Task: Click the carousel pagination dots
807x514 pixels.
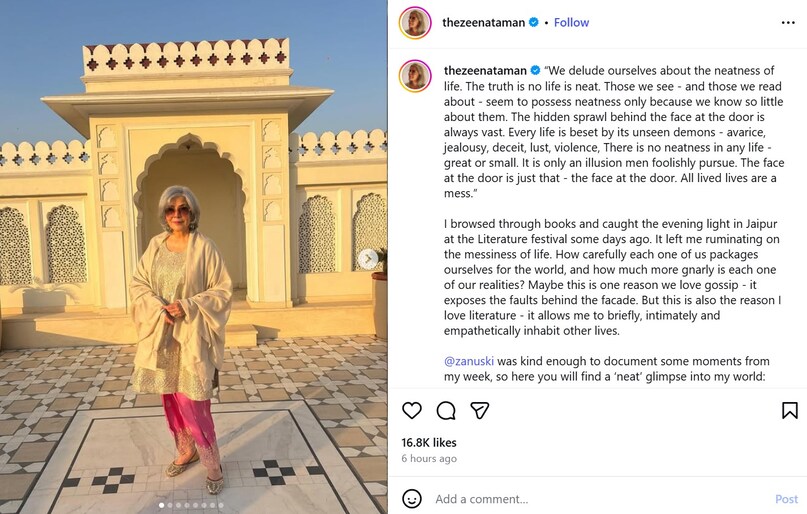Action: tap(194, 505)
